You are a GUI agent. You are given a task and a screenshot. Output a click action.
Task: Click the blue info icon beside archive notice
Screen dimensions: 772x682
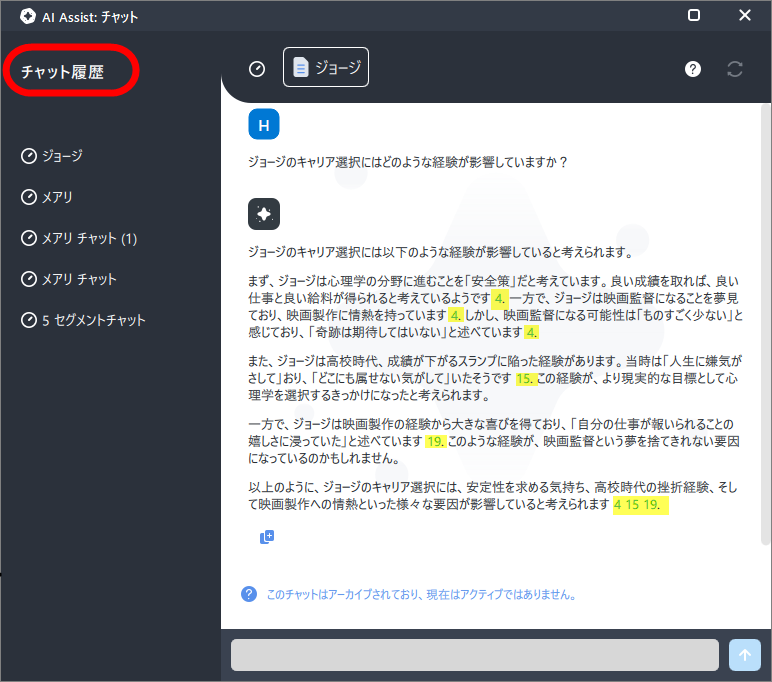coord(249,594)
